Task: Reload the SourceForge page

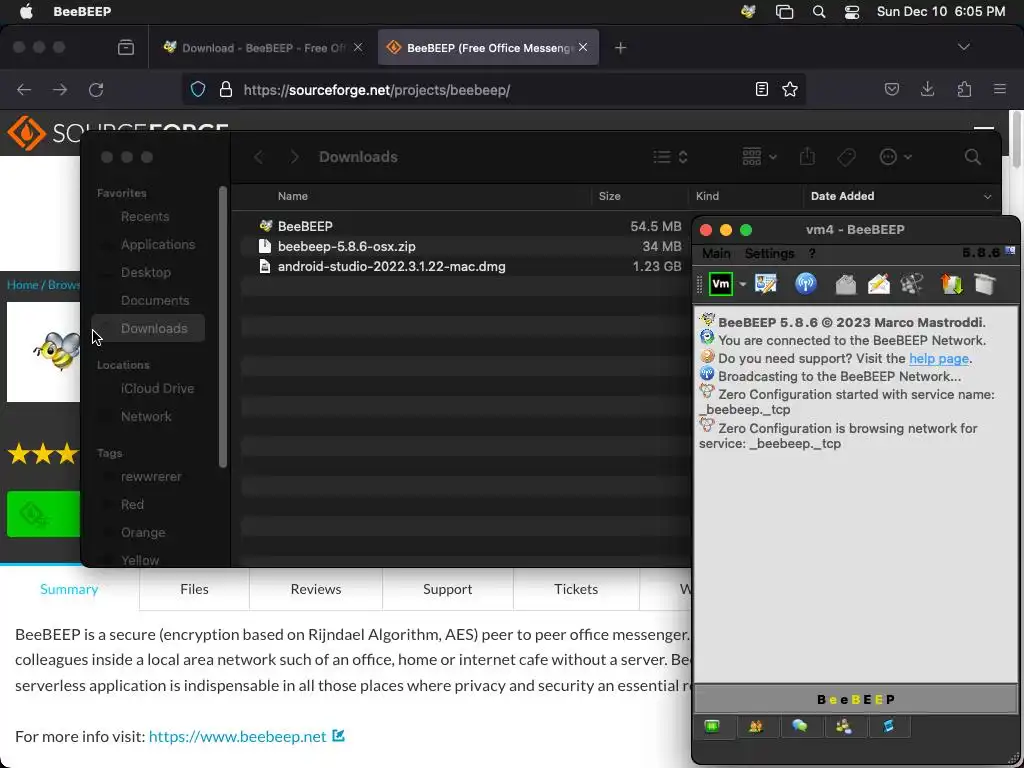Action: pos(96,89)
